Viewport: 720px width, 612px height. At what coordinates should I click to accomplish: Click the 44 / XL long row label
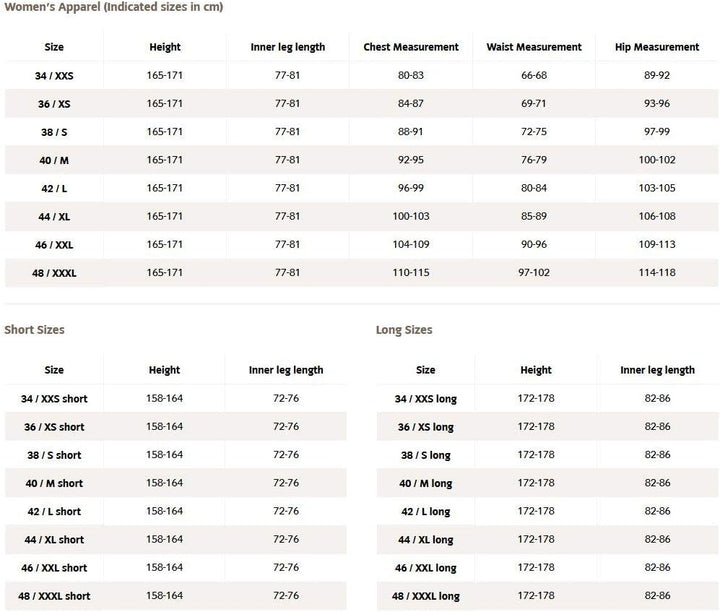[x=425, y=540]
